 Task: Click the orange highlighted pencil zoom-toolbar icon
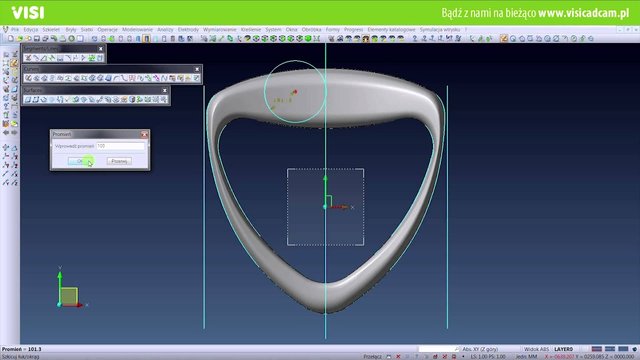click(x=504, y=38)
